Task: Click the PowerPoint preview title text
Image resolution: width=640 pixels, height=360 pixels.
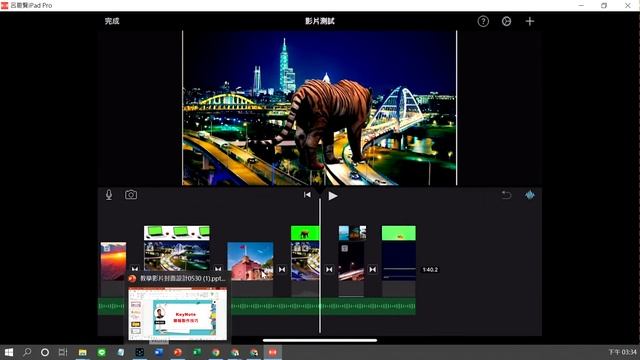Action: (x=182, y=278)
